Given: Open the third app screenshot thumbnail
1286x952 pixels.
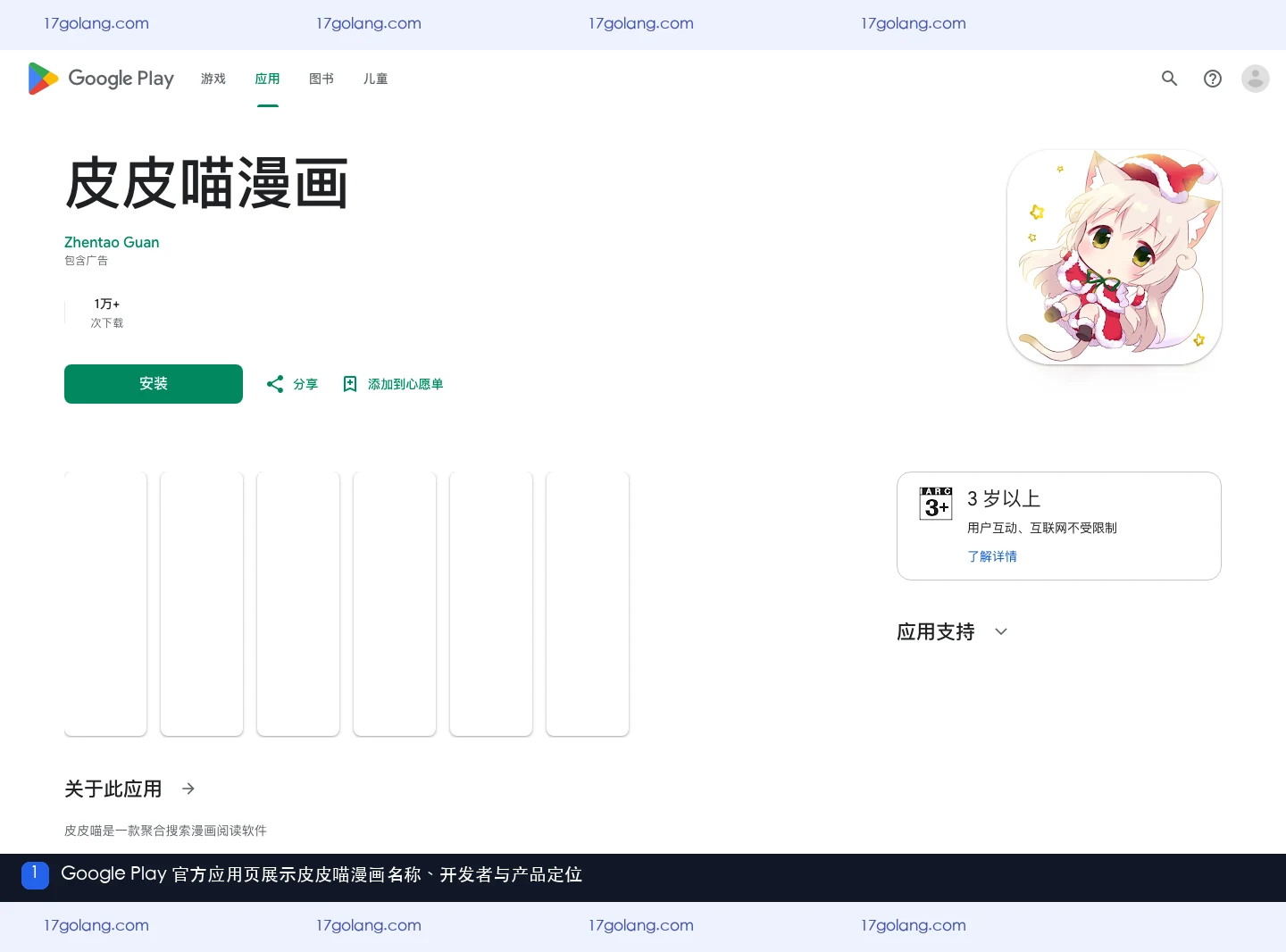Looking at the screenshot, I should 298,604.
